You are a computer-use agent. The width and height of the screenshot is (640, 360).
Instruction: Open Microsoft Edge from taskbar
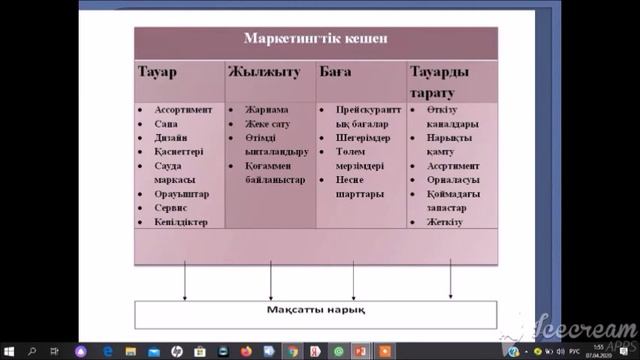click(x=108, y=351)
